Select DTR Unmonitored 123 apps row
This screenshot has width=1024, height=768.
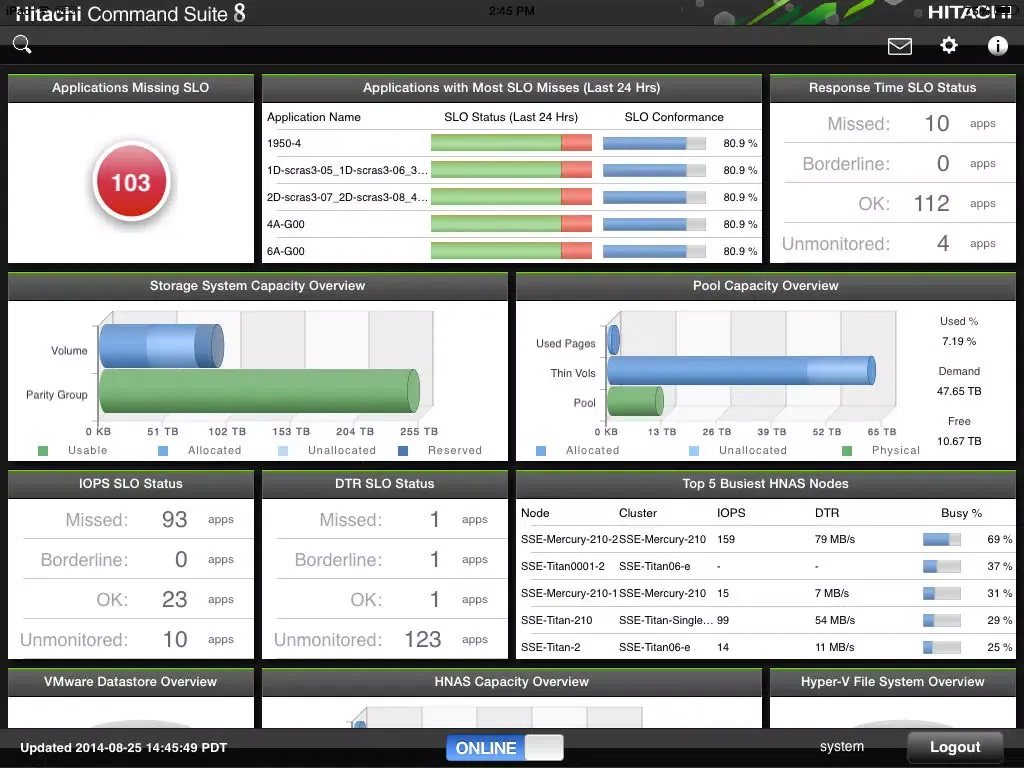[x=384, y=639]
